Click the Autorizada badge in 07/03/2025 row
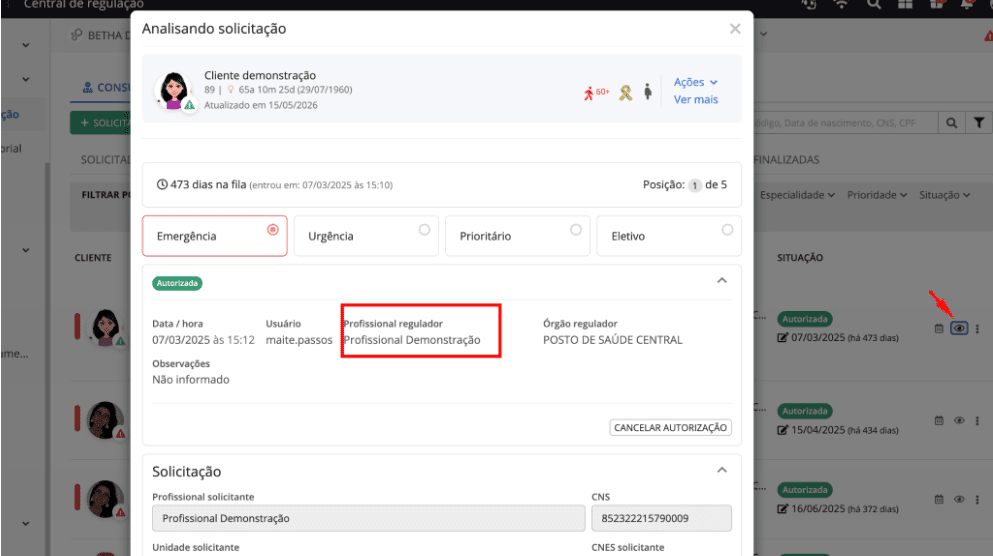 pyautogui.click(x=804, y=319)
